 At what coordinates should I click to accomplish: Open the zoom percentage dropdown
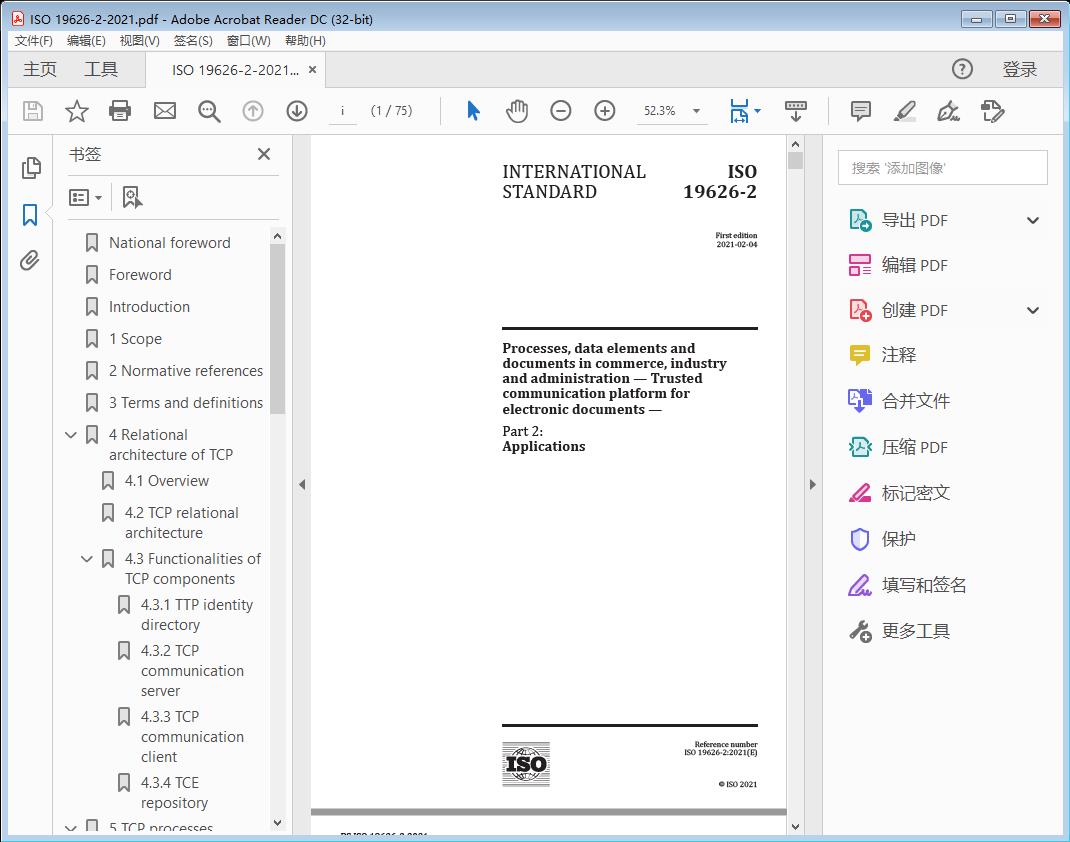tap(696, 111)
